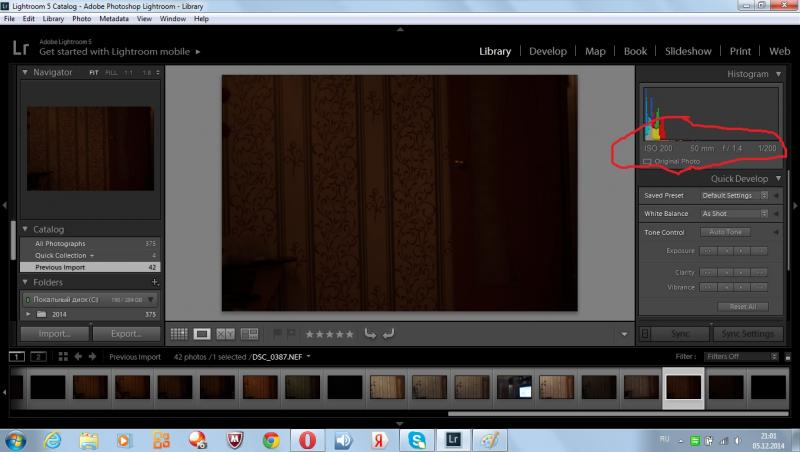This screenshot has width=800, height=452.
Task: Go back with filmstrip left arrow
Action: coord(78,357)
